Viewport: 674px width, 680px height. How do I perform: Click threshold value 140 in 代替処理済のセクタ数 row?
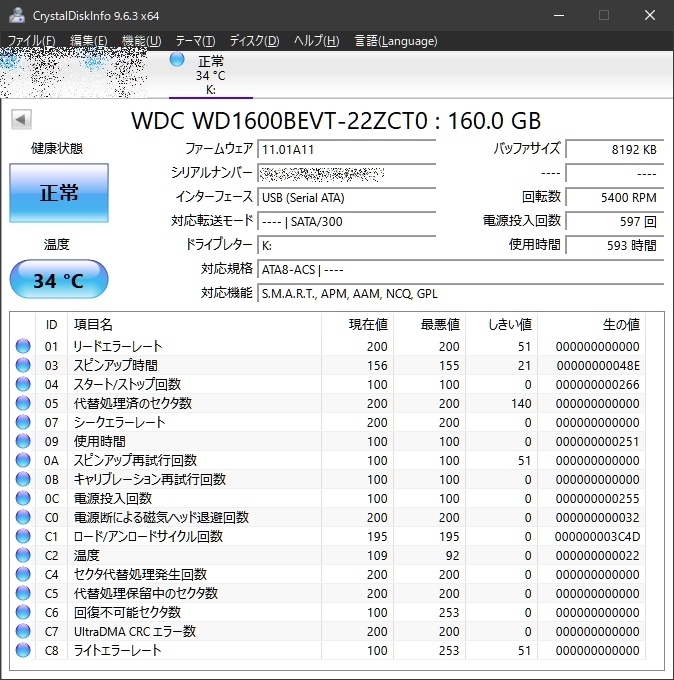[x=521, y=404]
